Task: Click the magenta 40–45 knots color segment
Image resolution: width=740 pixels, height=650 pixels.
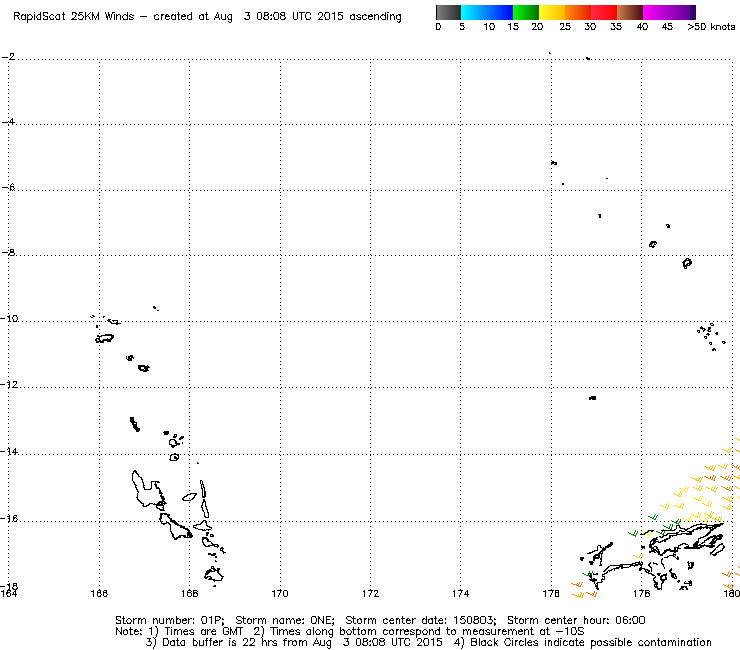Action: (x=656, y=12)
